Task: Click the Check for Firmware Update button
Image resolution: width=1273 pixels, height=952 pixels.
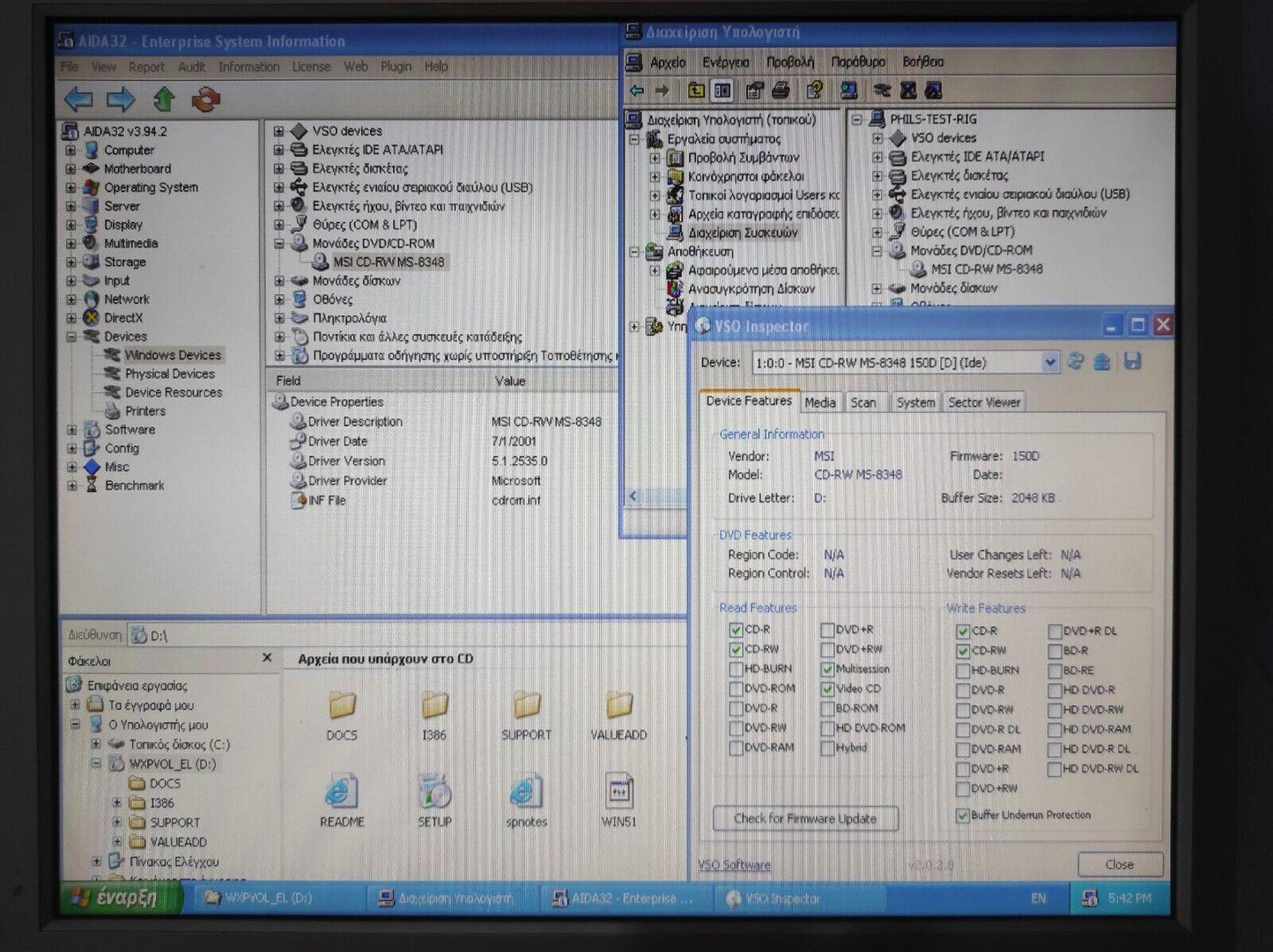Action: (805, 818)
